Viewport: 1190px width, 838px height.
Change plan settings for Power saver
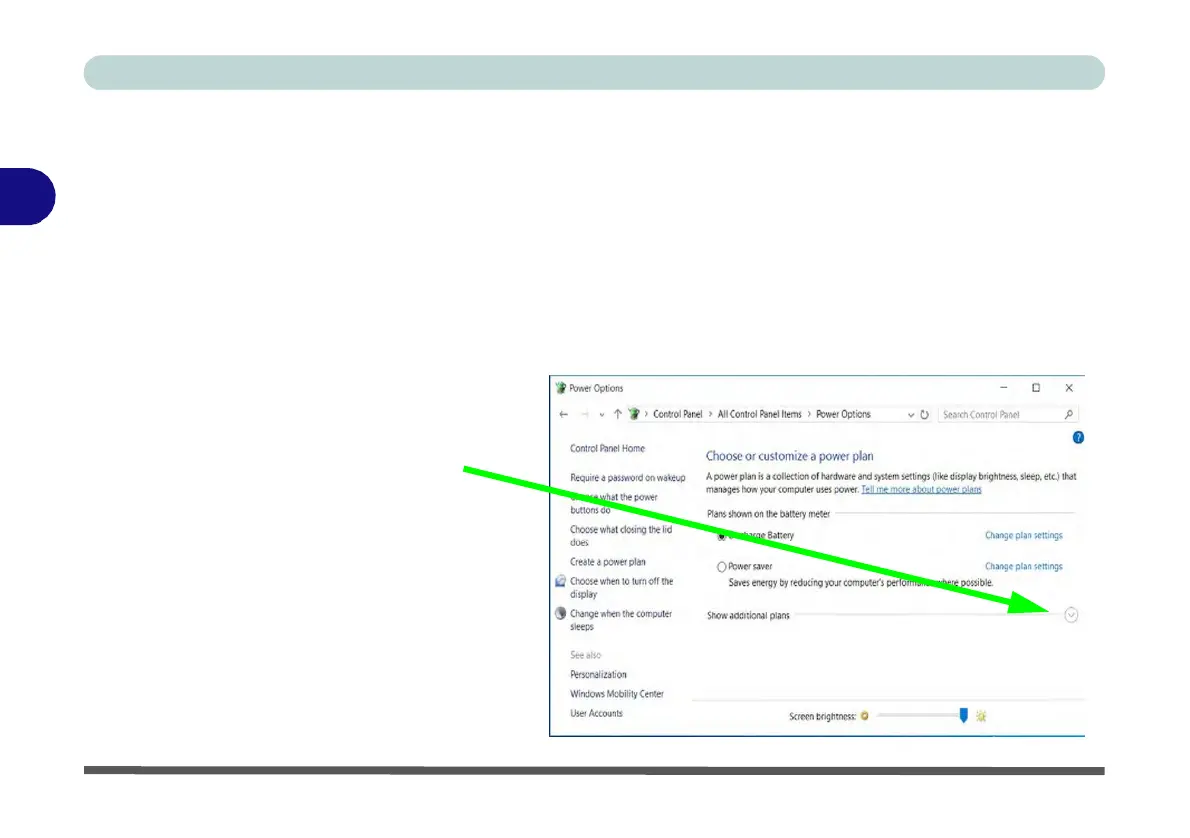[x=1024, y=566]
